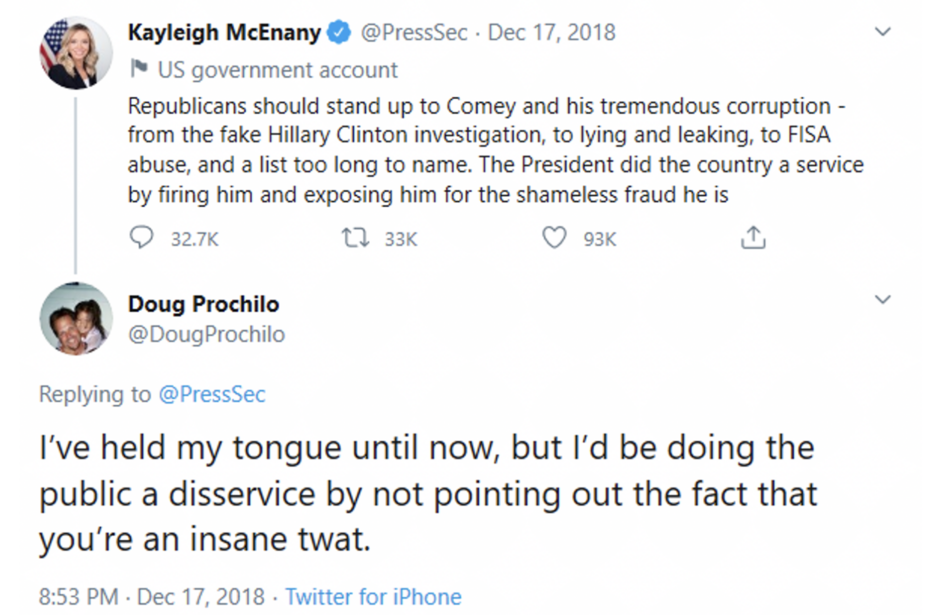This screenshot has width=930, height=615.
Task: Click the Kayleigh McEnany display name
Action: [224, 32]
